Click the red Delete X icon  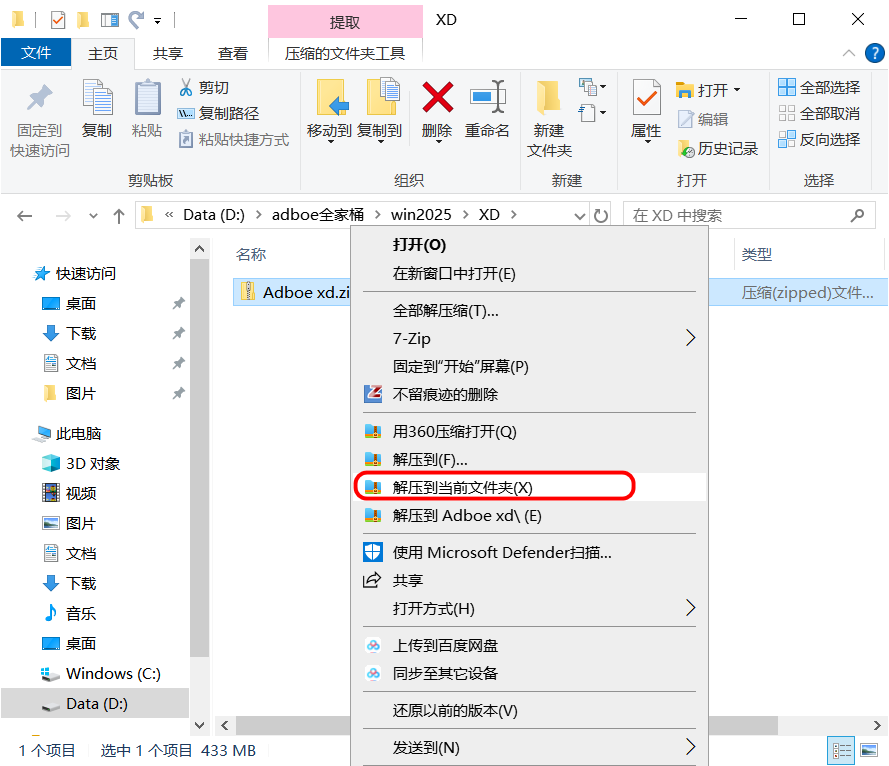pyautogui.click(x=437, y=97)
